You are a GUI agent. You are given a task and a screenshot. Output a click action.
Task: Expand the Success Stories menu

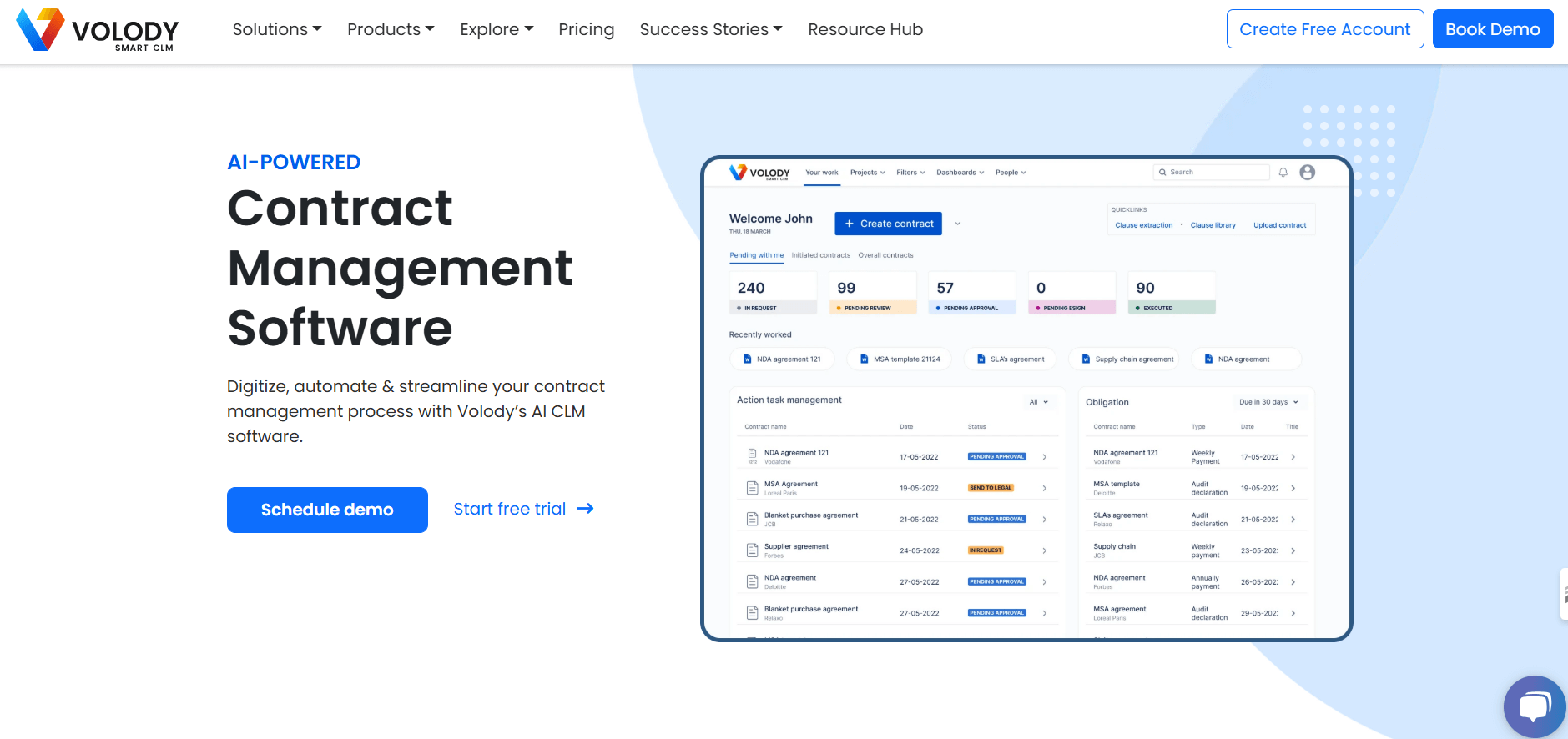(711, 29)
